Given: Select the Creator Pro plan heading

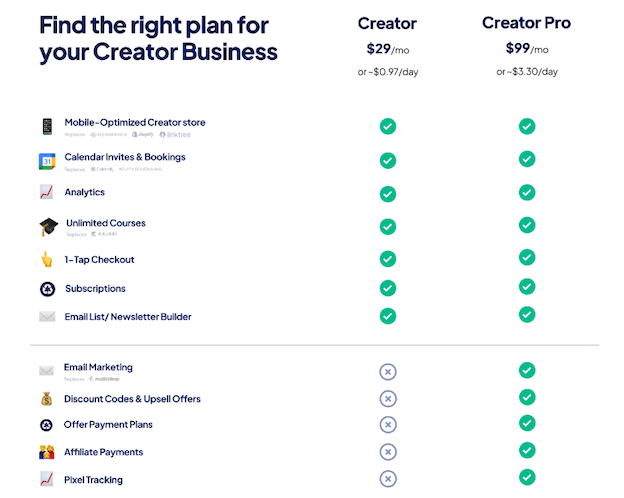Looking at the screenshot, I should tap(526, 23).
